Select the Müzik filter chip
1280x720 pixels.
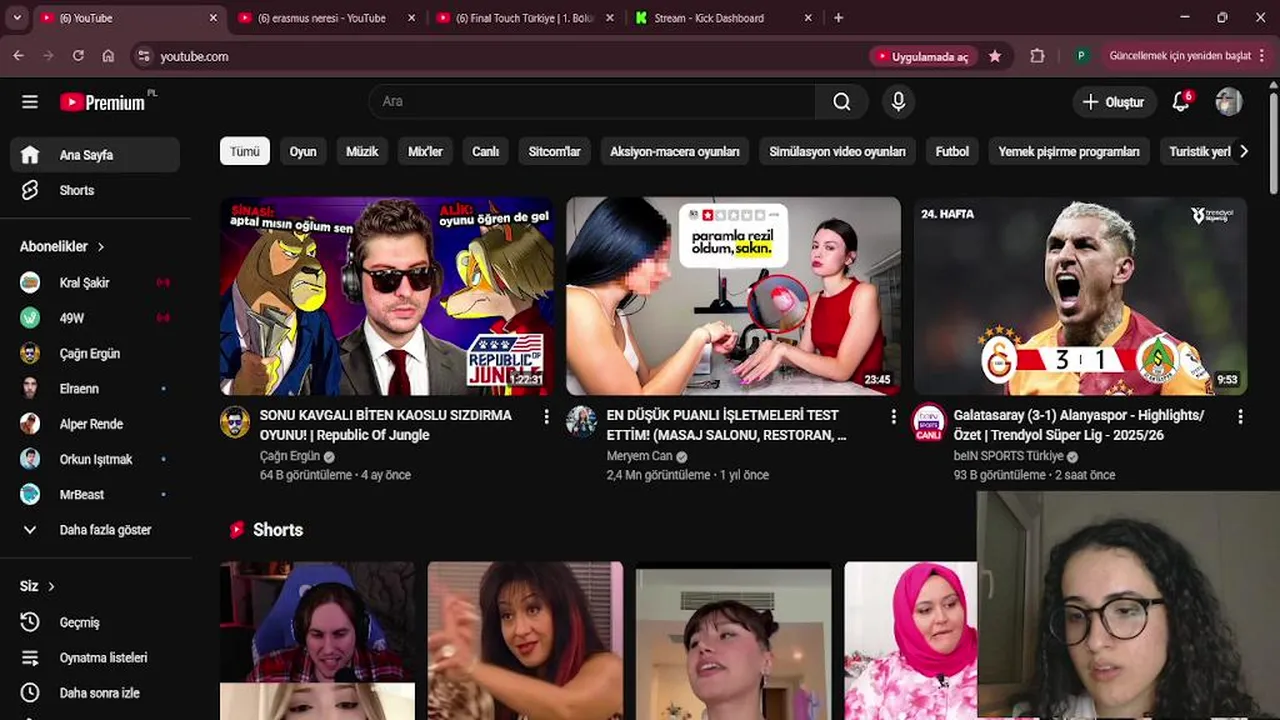[362, 151]
